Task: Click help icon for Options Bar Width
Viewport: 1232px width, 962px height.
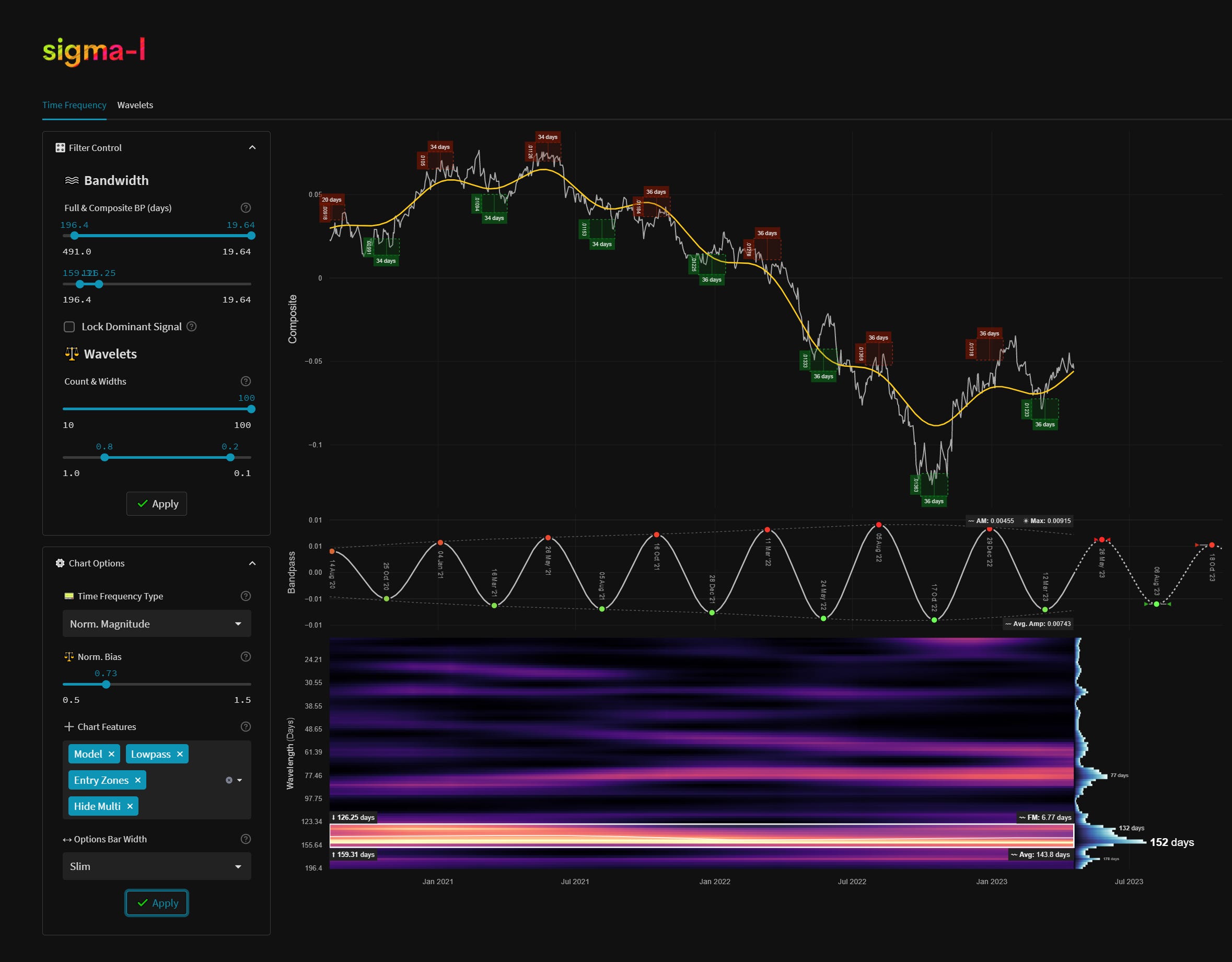Action: tap(246, 839)
